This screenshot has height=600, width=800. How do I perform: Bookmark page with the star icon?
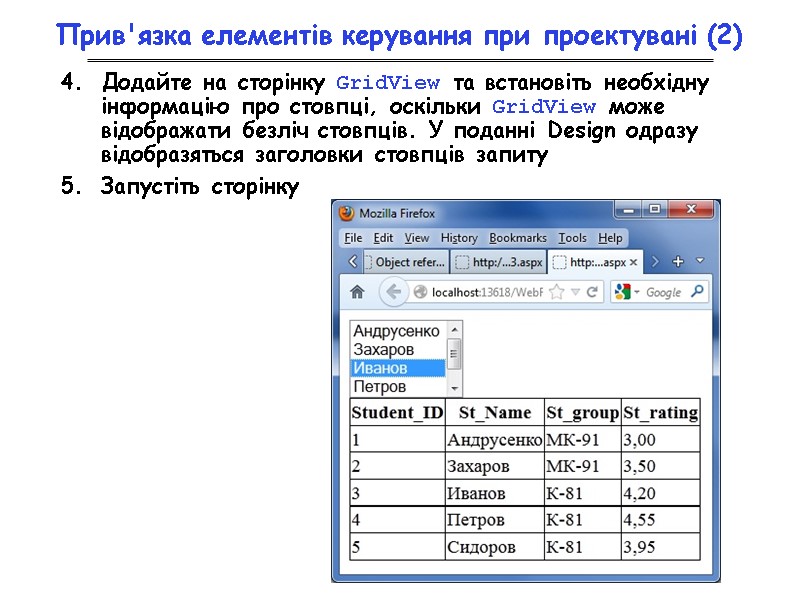pyautogui.click(x=557, y=292)
